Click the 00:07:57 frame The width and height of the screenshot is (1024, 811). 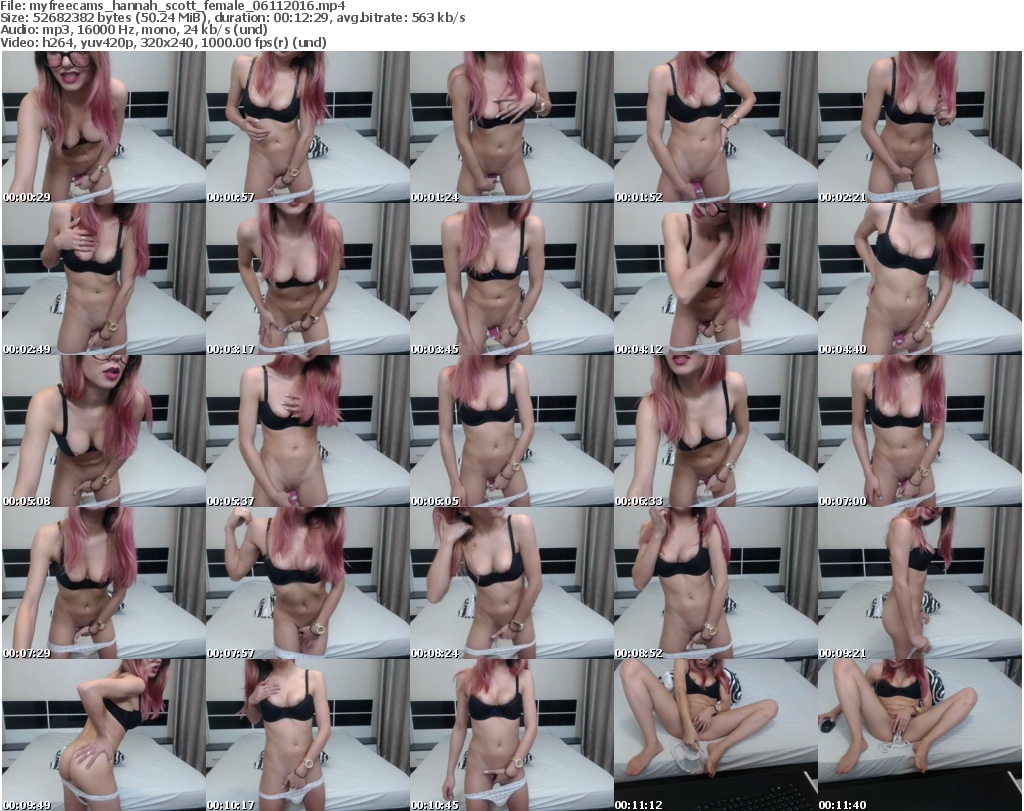click(x=307, y=583)
